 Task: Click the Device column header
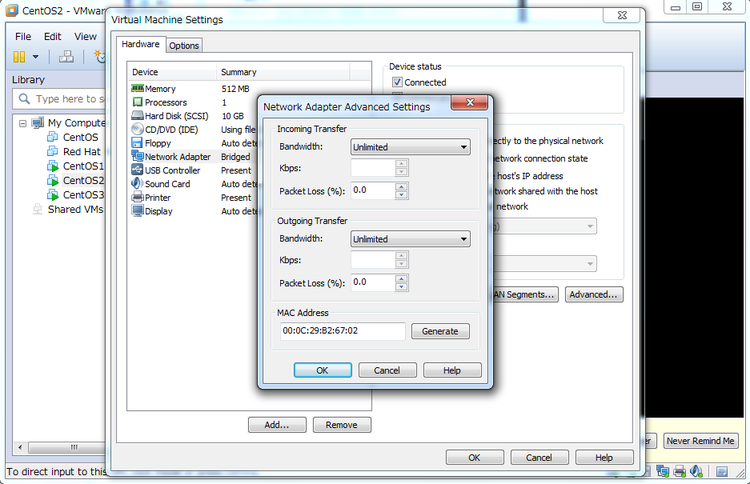[x=172, y=72]
